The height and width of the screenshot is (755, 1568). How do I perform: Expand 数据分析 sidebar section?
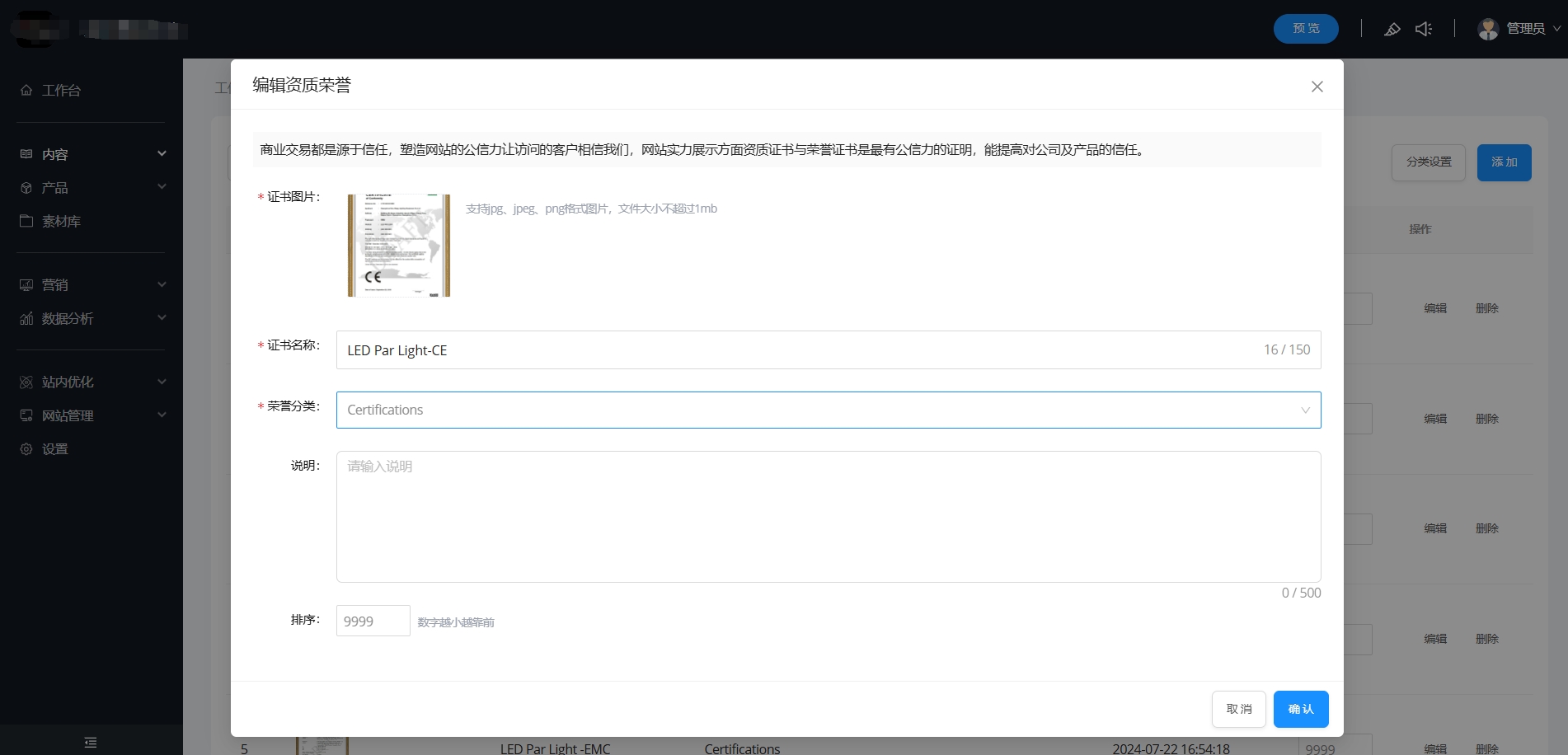pyautogui.click(x=91, y=319)
